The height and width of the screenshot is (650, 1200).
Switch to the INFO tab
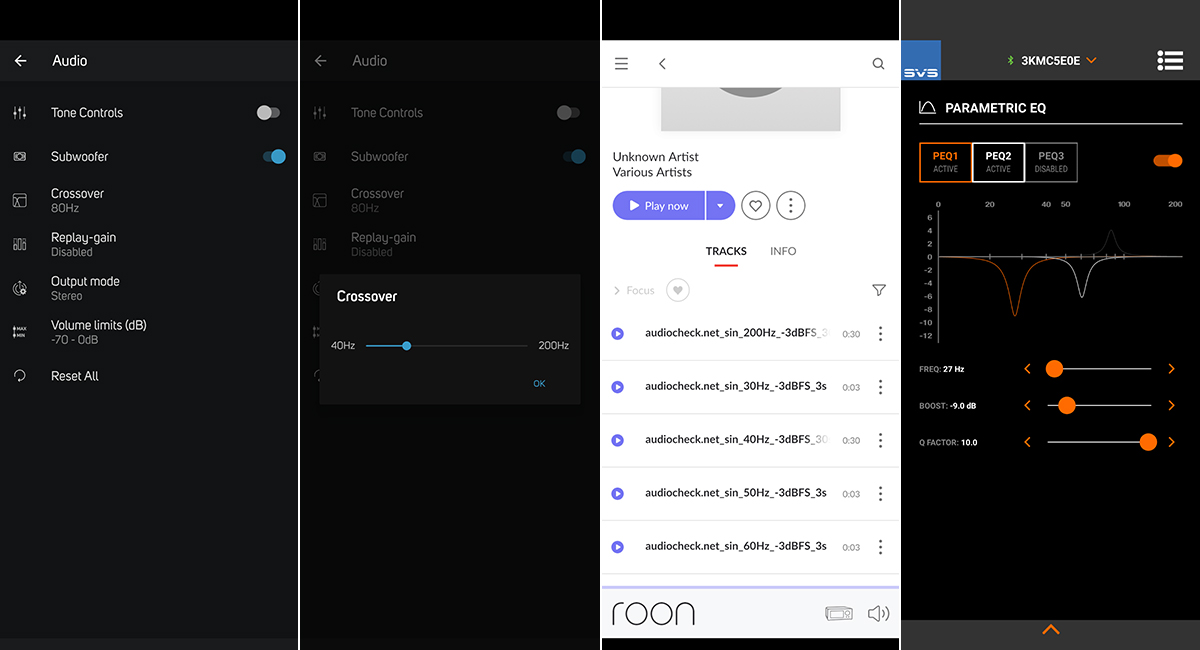point(783,252)
